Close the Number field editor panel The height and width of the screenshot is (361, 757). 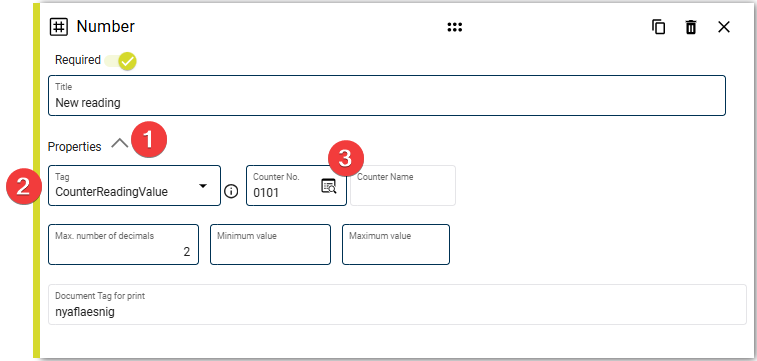[x=724, y=27]
